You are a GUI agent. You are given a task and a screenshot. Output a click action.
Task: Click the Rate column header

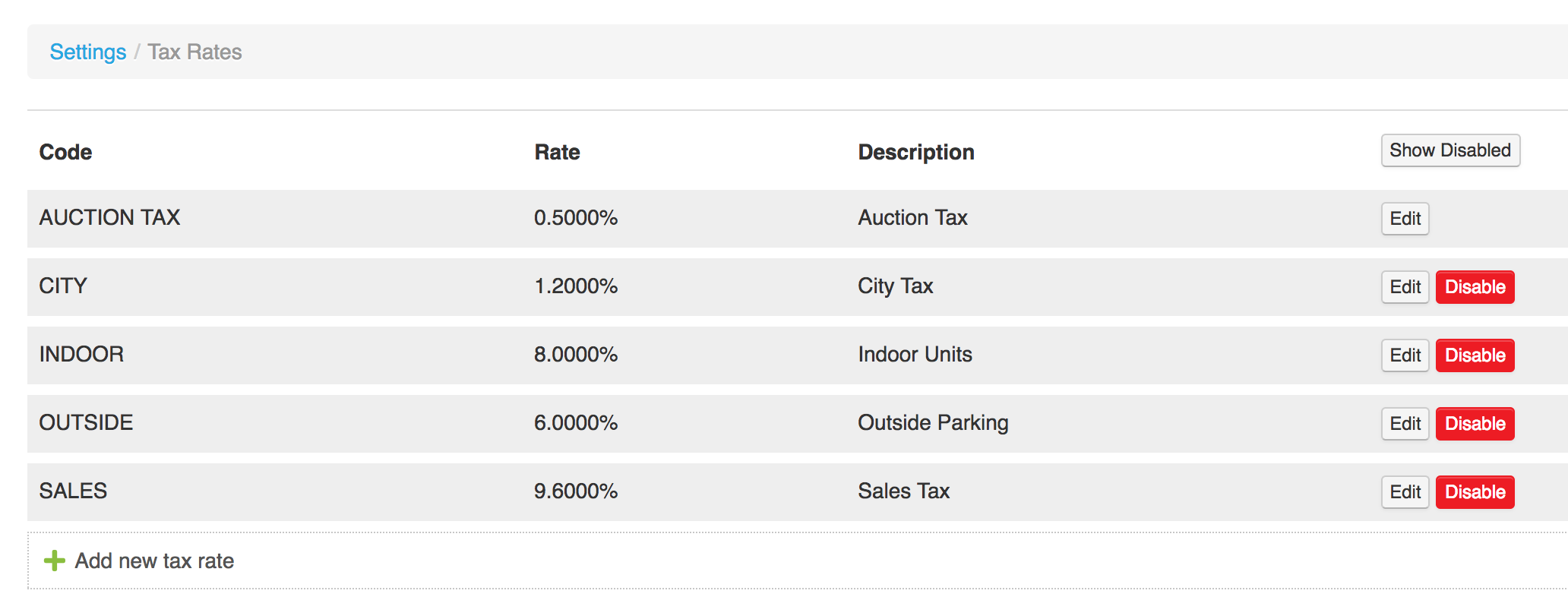point(557,151)
